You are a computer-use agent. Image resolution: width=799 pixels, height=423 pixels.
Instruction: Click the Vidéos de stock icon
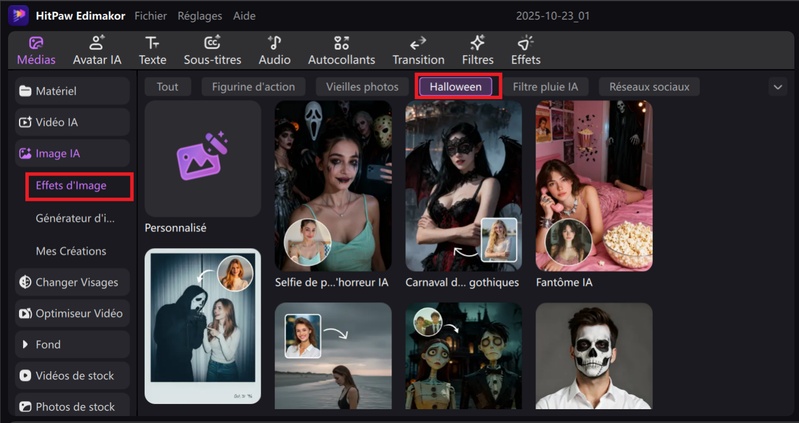click(25, 376)
